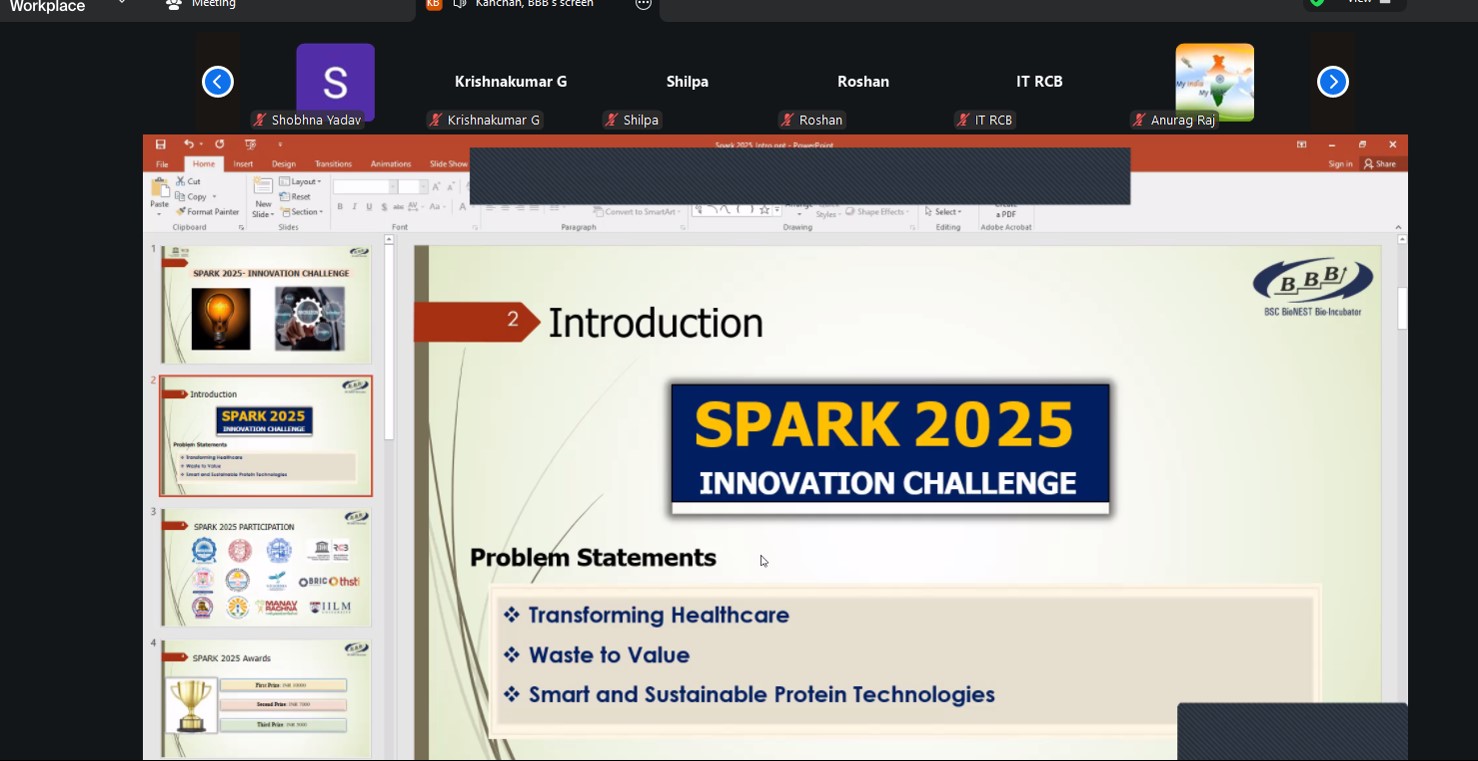Open the Transitions tab
This screenshot has width=1478, height=761.
pyautogui.click(x=333, y=164)
